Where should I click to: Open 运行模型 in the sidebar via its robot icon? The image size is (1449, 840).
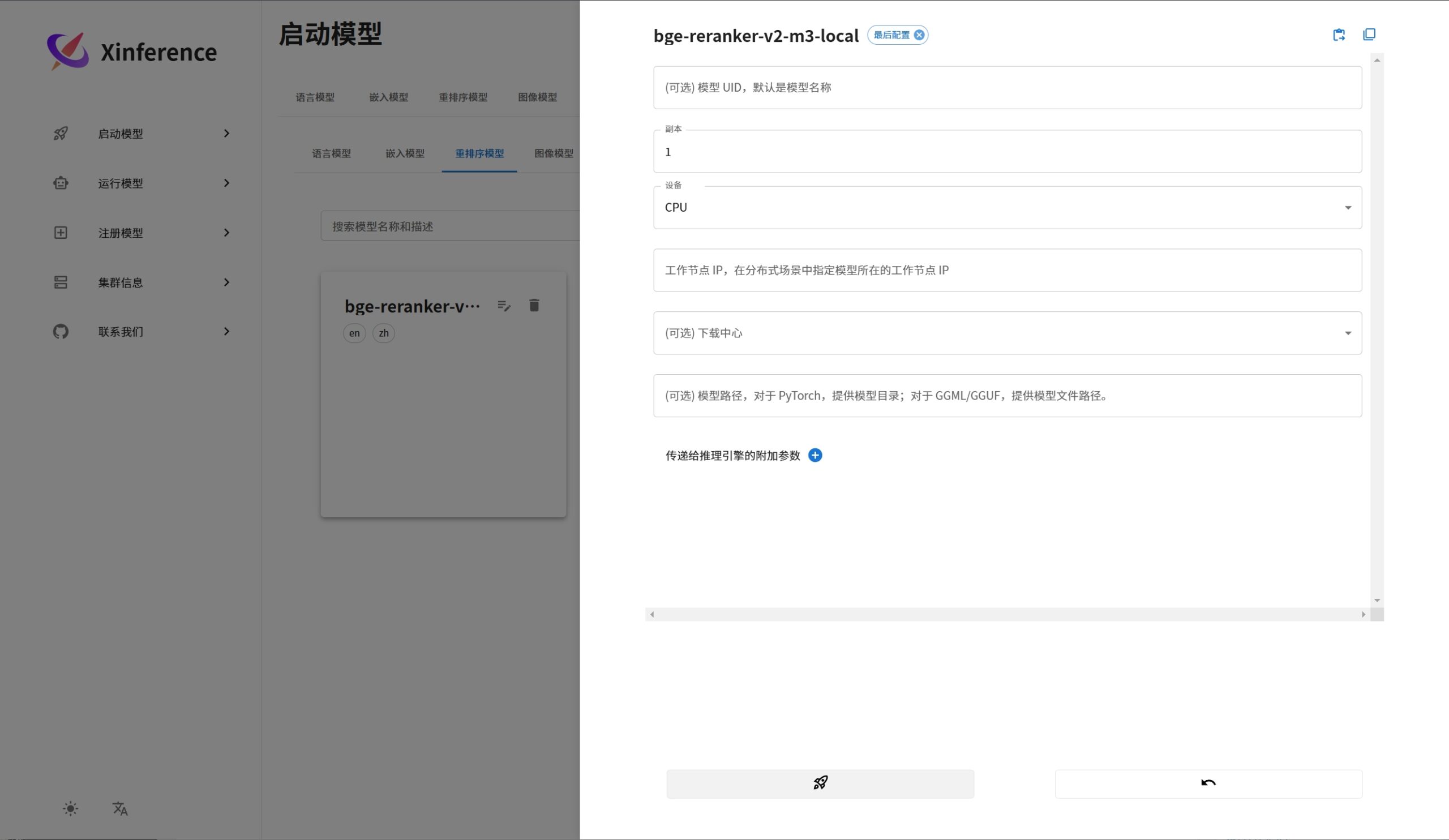click(x=61, y=183)
